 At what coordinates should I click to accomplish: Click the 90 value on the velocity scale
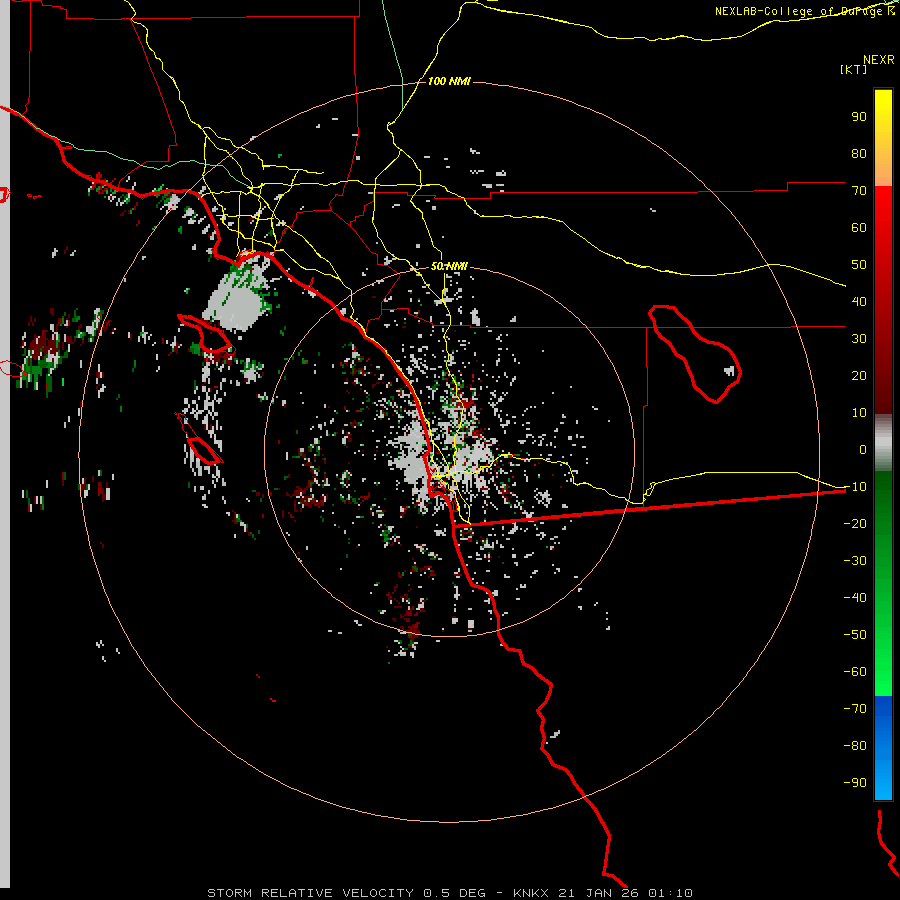[x=859, y=117]
